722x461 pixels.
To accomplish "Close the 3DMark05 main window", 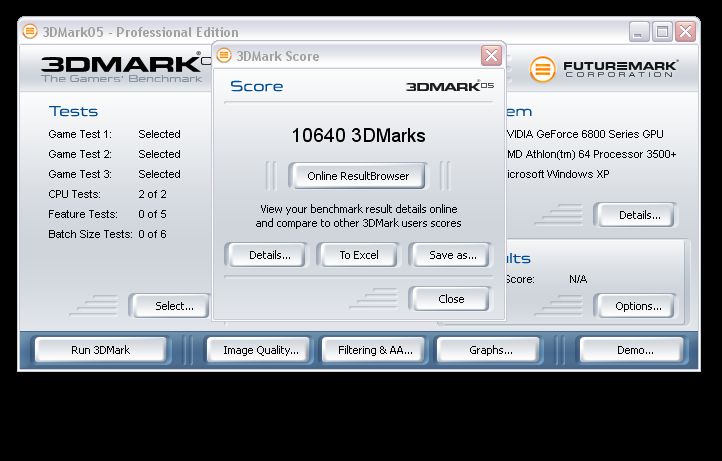I will pos(686,32).
